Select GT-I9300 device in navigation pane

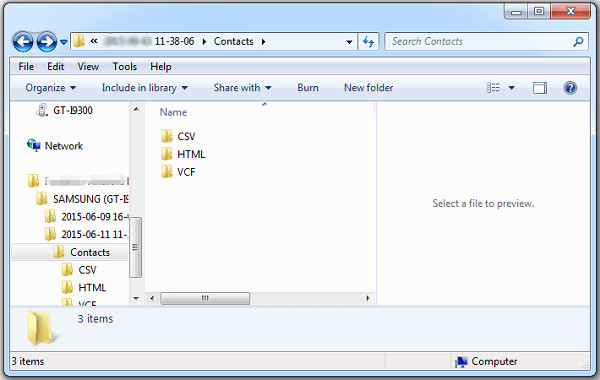64,110
